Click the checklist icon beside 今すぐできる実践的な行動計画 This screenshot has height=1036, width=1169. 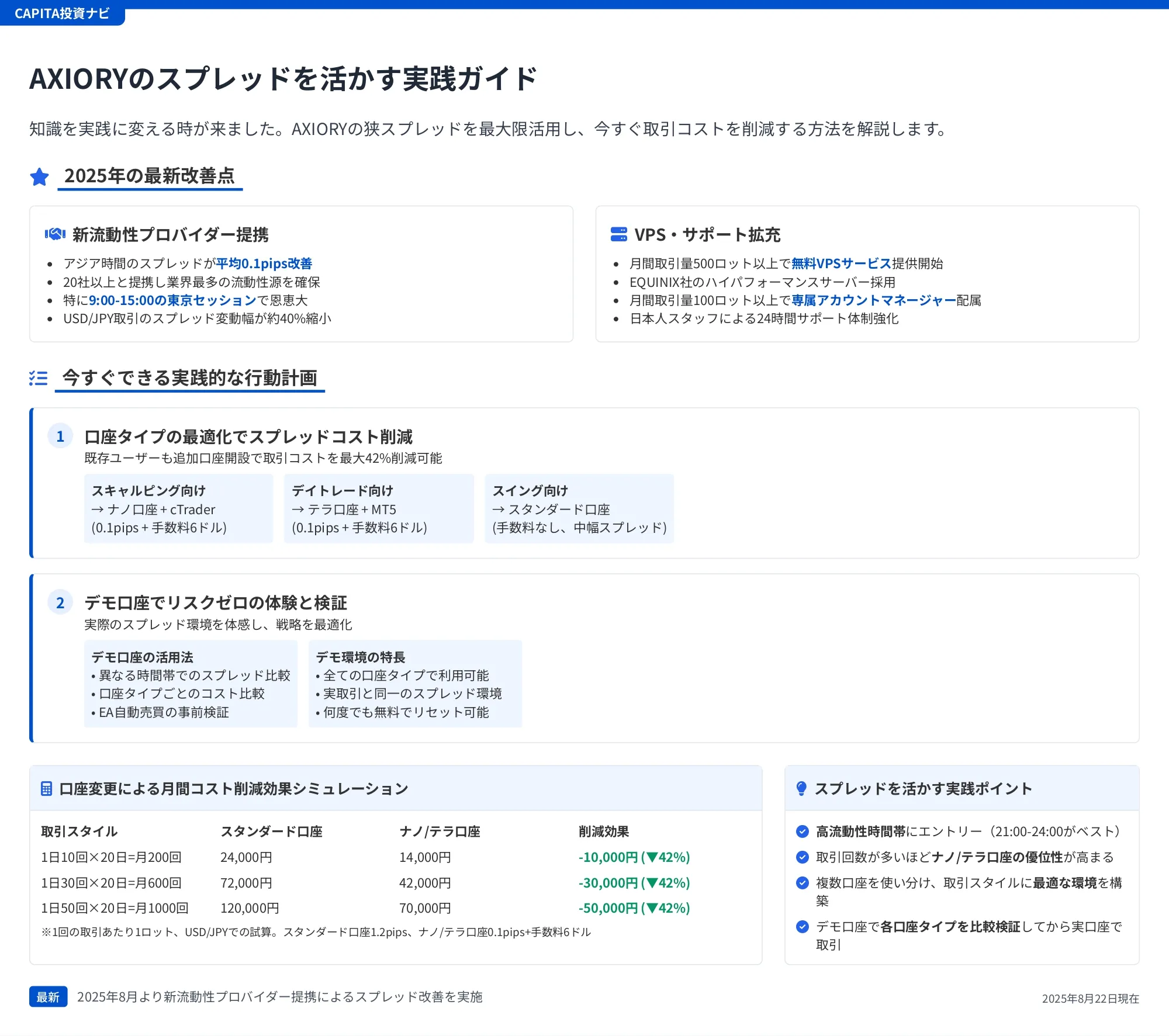point(39,378)
